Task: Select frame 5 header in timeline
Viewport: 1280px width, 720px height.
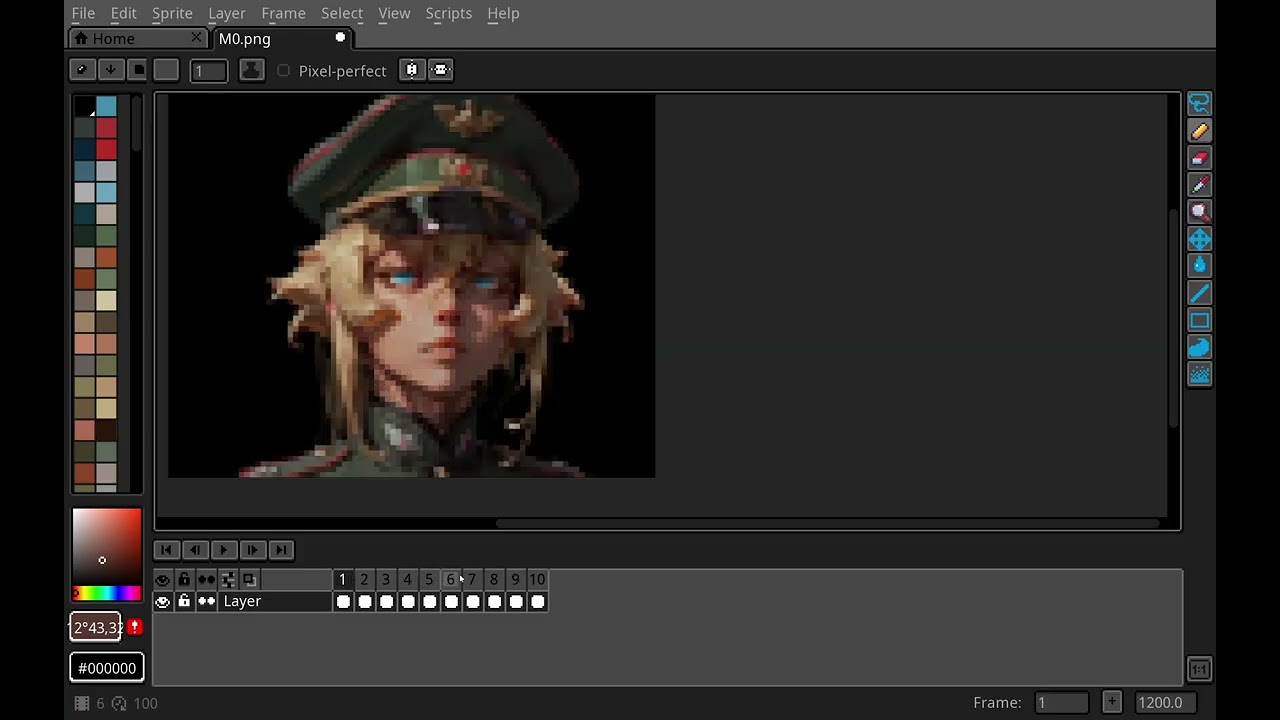Action: [x=429, y=579]
